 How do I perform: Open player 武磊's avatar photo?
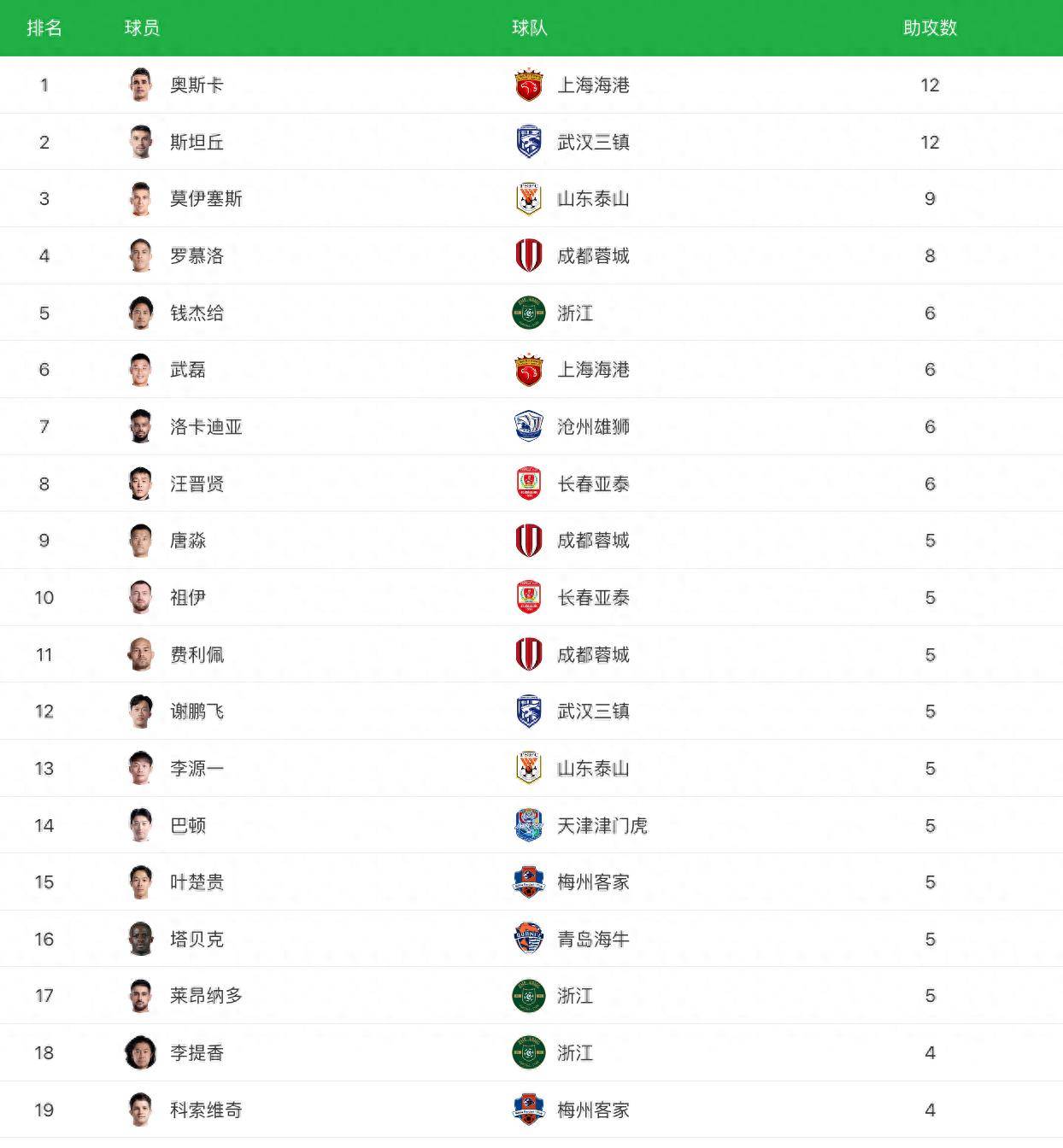(x=141, y=369)
